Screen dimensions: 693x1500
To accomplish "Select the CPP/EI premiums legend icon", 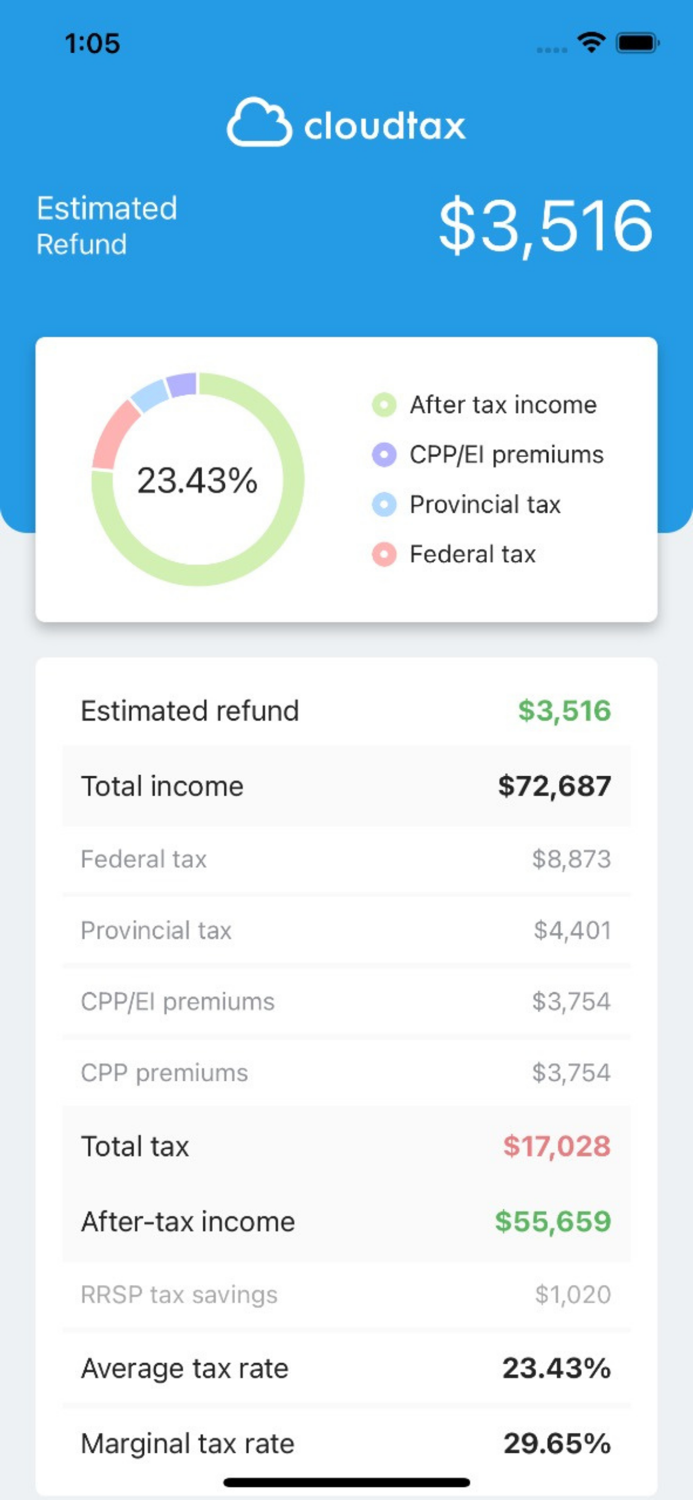I will (383, 454).
